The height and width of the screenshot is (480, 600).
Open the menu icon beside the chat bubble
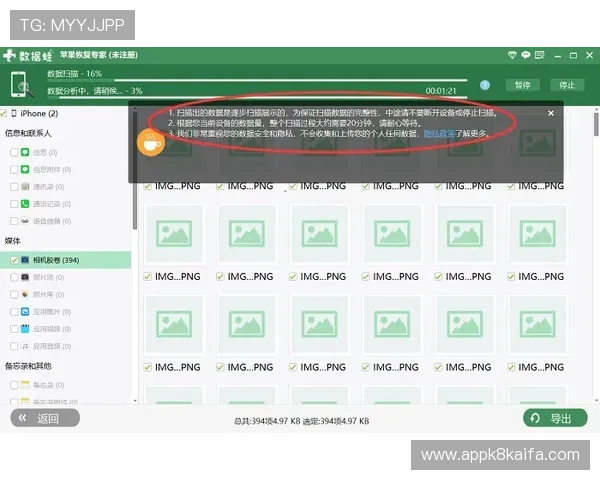[x=540, y=55]
